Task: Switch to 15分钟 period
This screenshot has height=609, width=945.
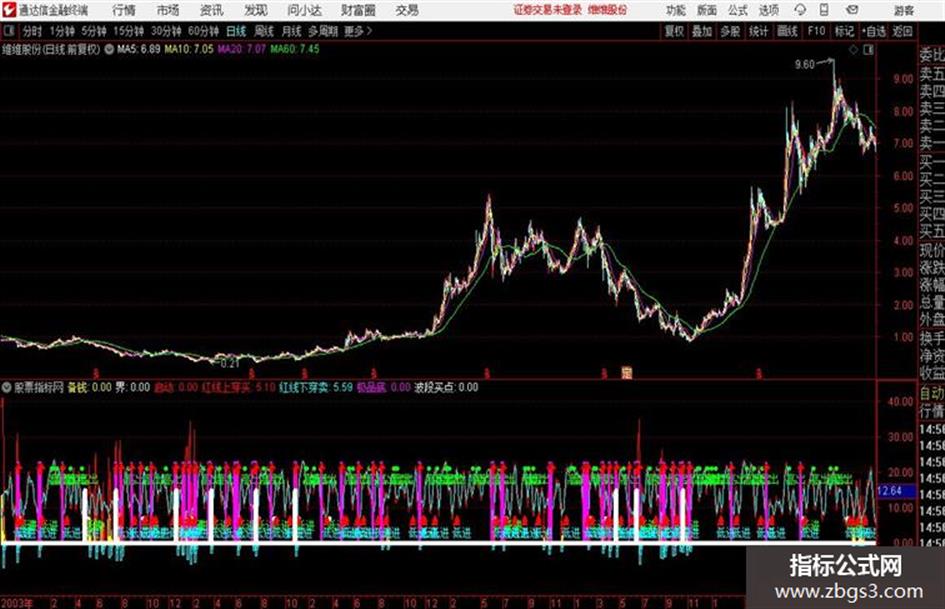Action: click(128, 31)
